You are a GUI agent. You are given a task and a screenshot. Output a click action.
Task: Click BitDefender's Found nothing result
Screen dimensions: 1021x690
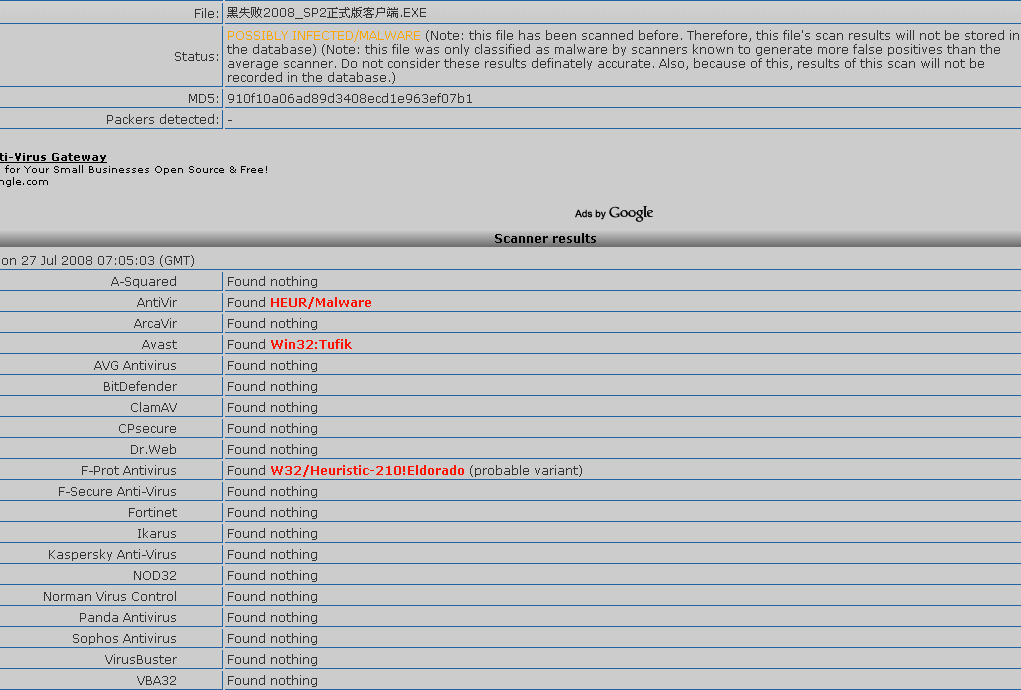pos(272,387)
